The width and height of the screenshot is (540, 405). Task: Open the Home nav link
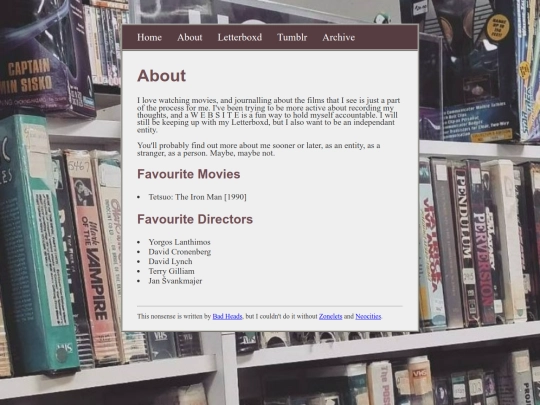point(149,37)
